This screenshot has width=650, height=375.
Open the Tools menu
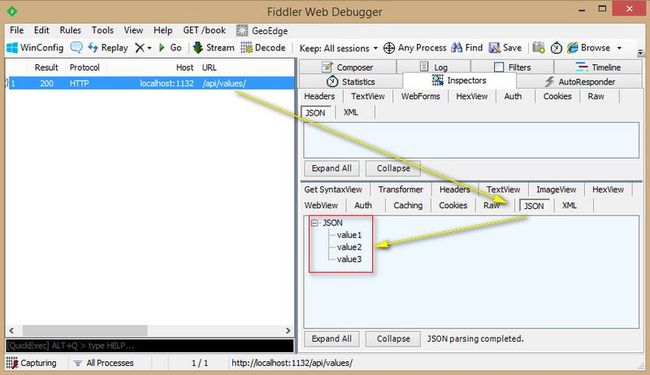tap(102, 30)
